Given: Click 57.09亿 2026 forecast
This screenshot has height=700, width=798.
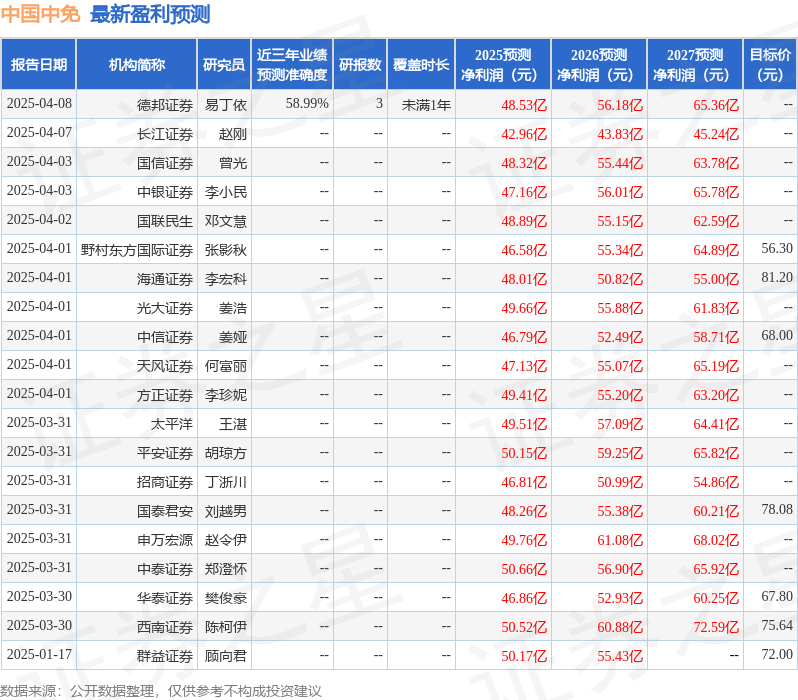Looking at the screenshot, I should tap(620, 424).
